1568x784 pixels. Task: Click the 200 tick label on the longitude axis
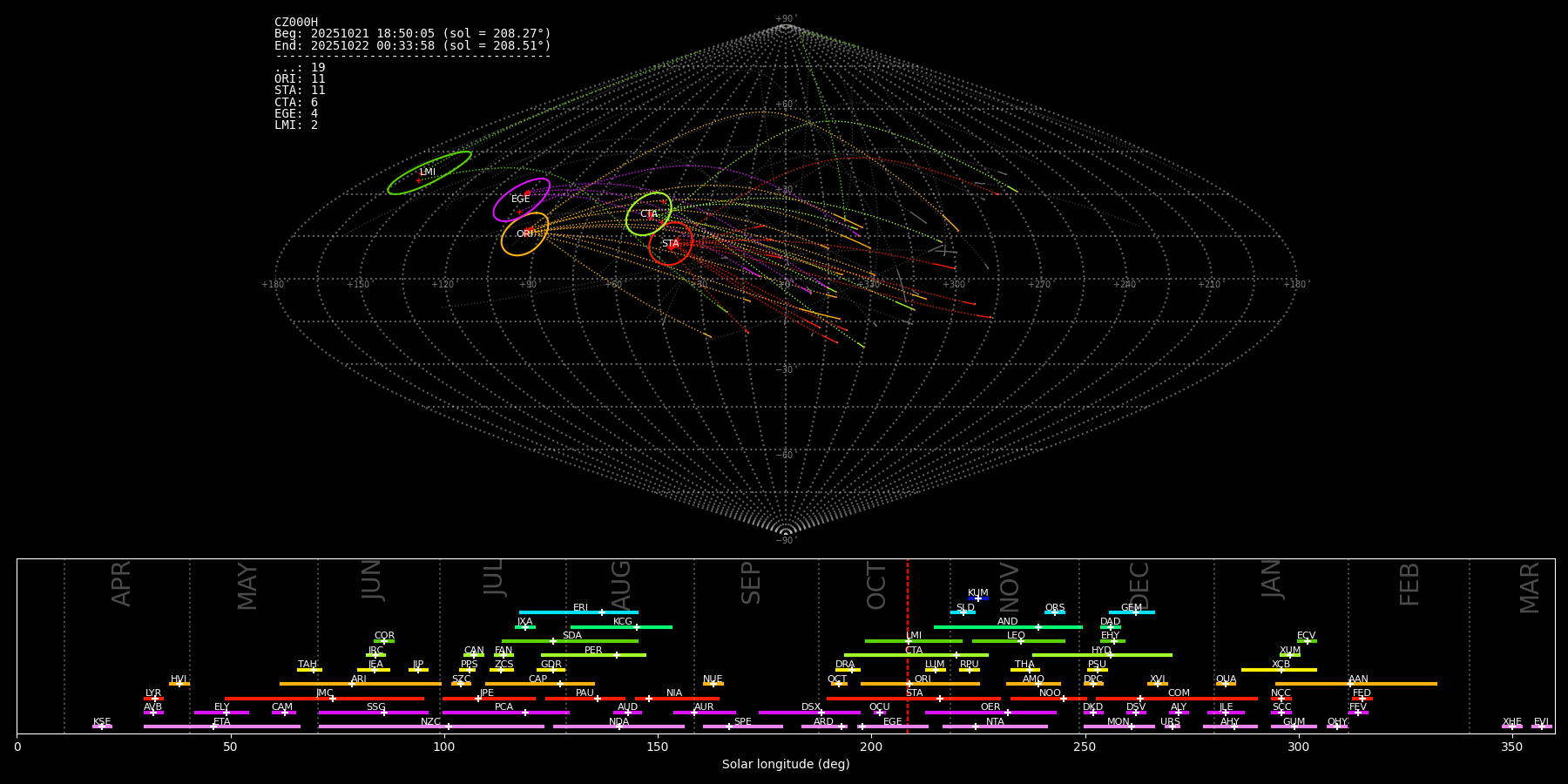pyautogui.click(x=870, y=747)
